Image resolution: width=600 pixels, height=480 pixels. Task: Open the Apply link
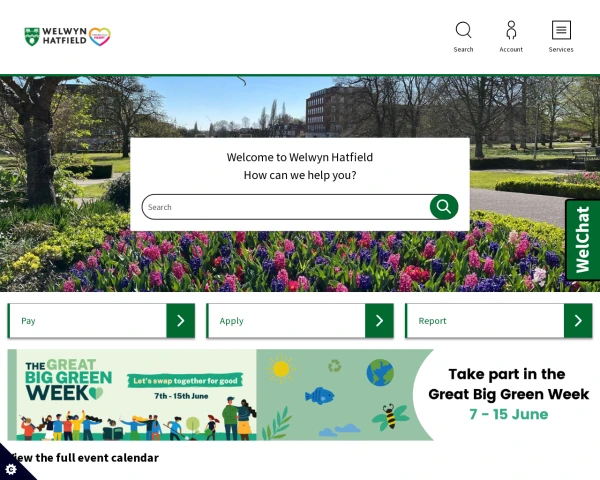pos(232,321)
